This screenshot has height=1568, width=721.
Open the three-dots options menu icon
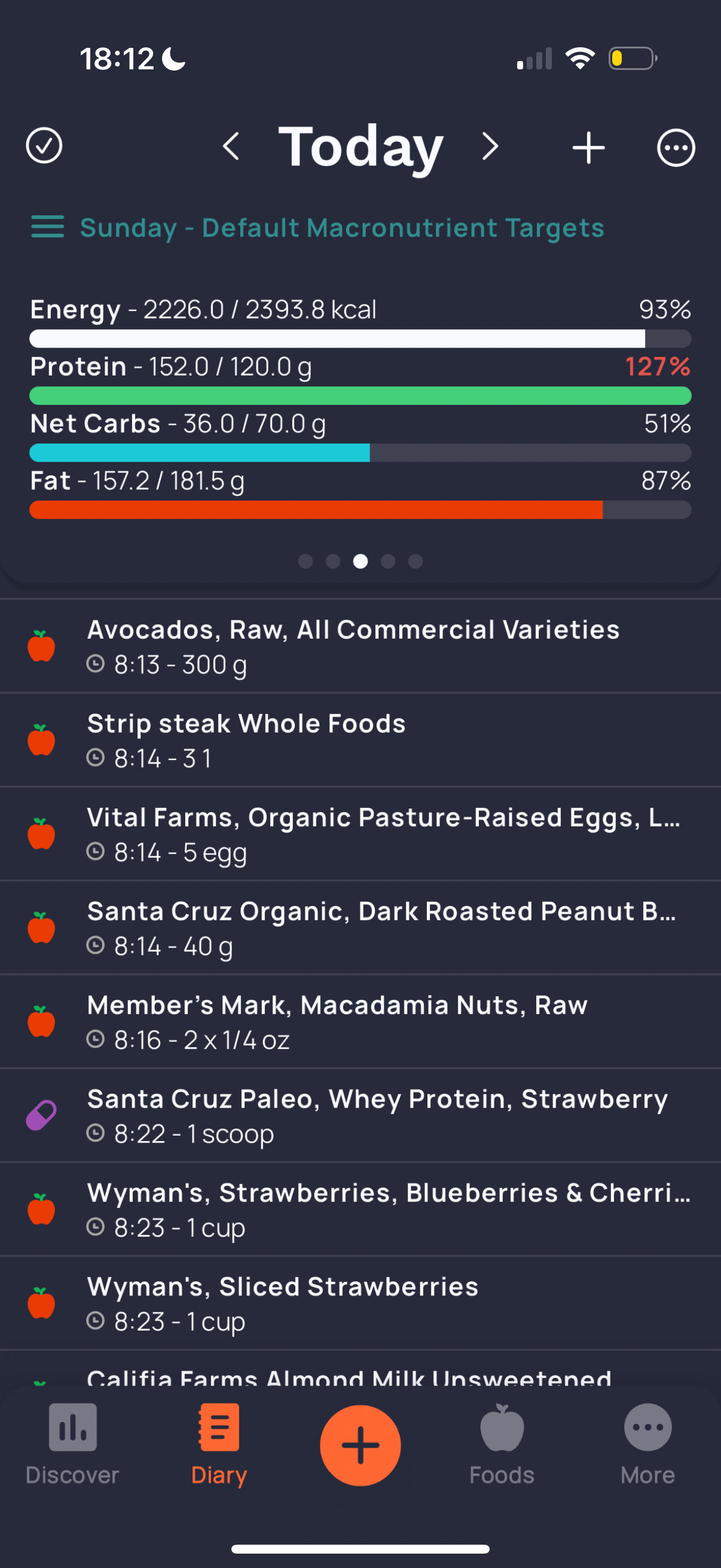676,147
